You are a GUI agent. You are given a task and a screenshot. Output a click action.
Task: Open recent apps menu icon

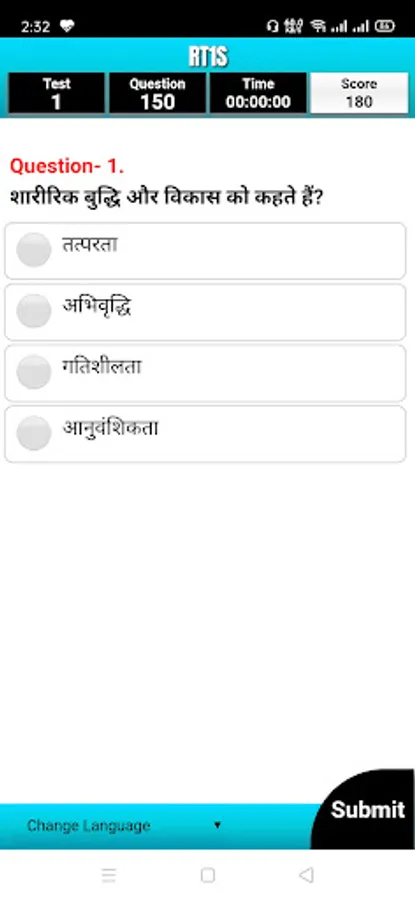click(108, 875)
